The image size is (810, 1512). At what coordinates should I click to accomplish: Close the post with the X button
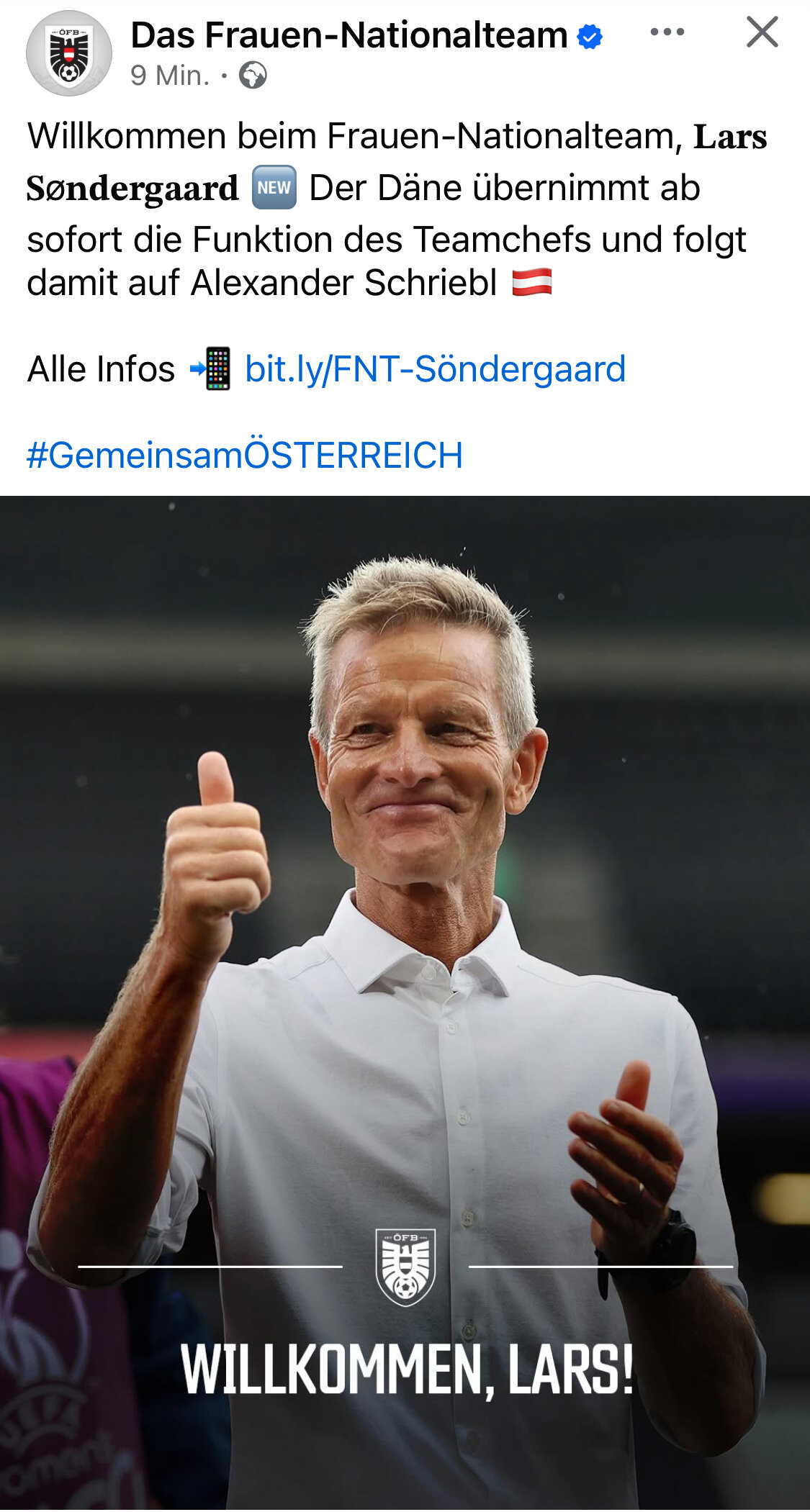coord(762,32)
